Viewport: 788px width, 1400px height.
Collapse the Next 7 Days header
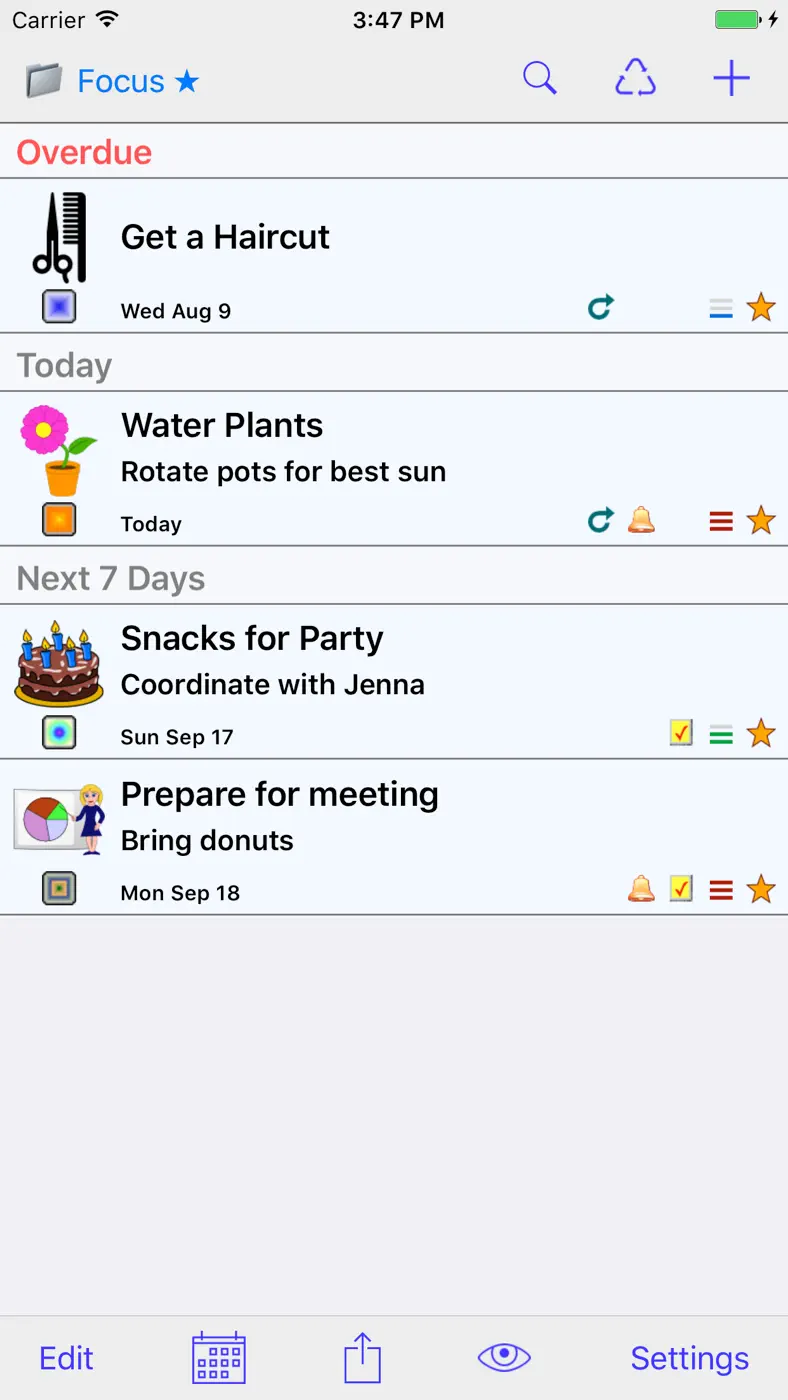(394, 578)
